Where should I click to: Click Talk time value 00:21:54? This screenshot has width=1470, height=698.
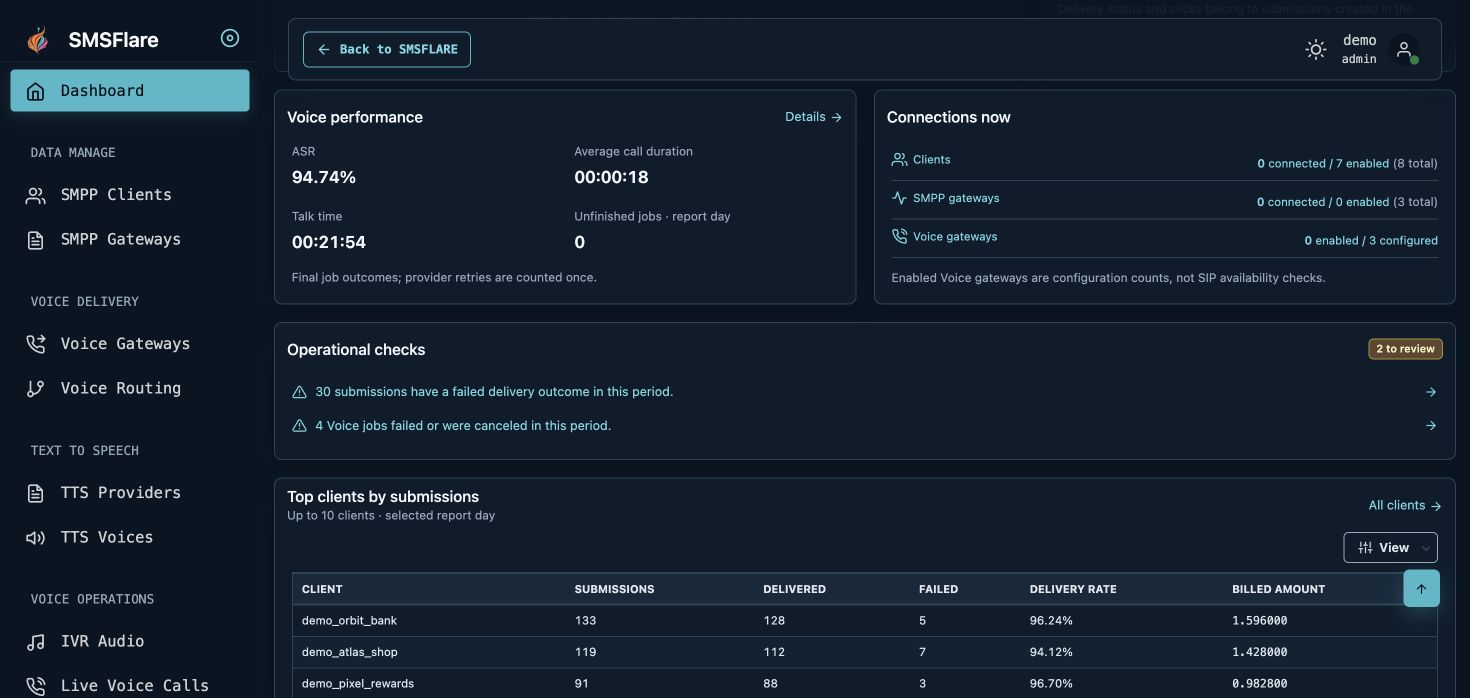(x=329, y=242)
